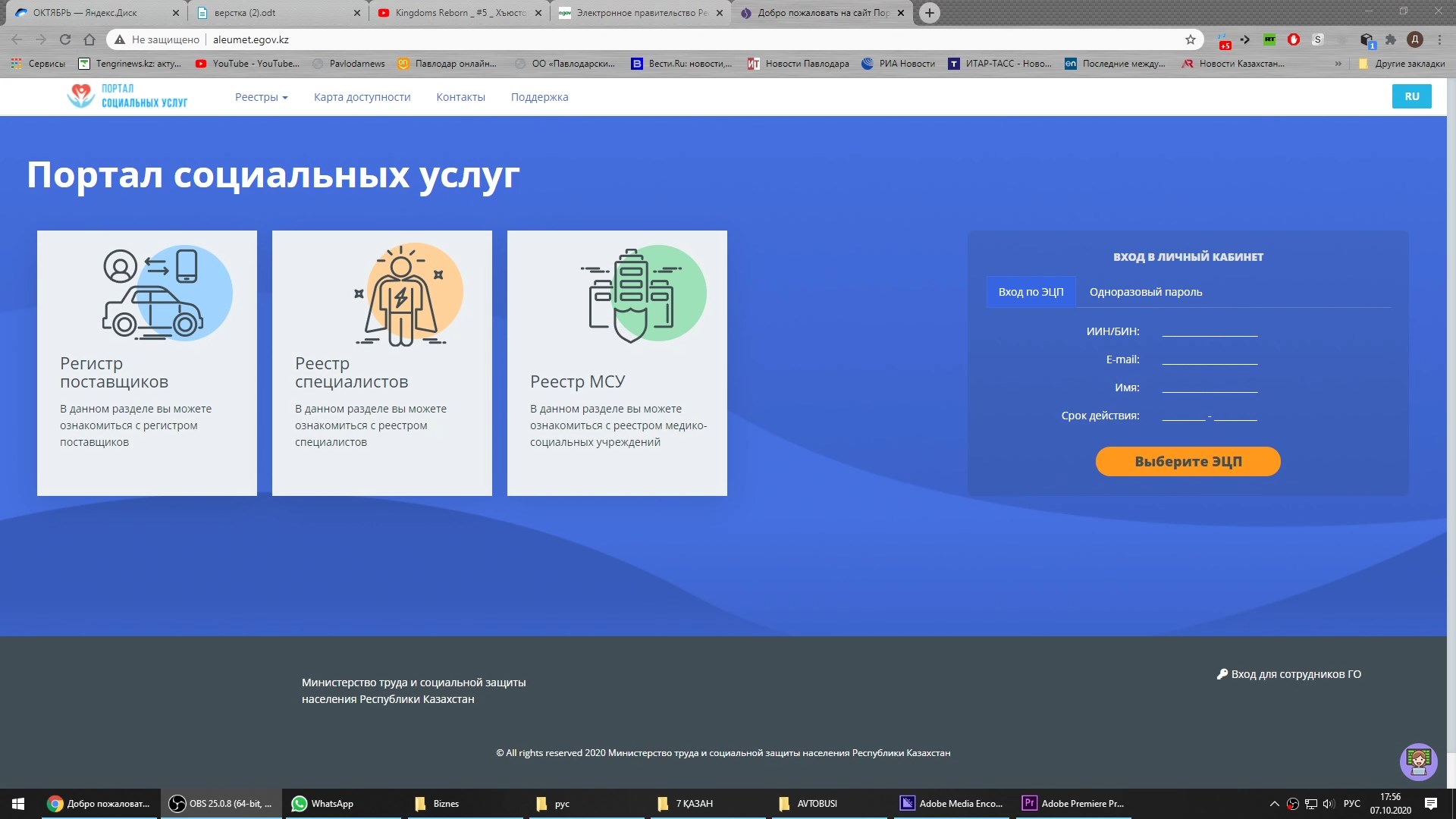Screen dimensions: 1456x819
Task: Toggle RU language button
Action: point(1411,96)
